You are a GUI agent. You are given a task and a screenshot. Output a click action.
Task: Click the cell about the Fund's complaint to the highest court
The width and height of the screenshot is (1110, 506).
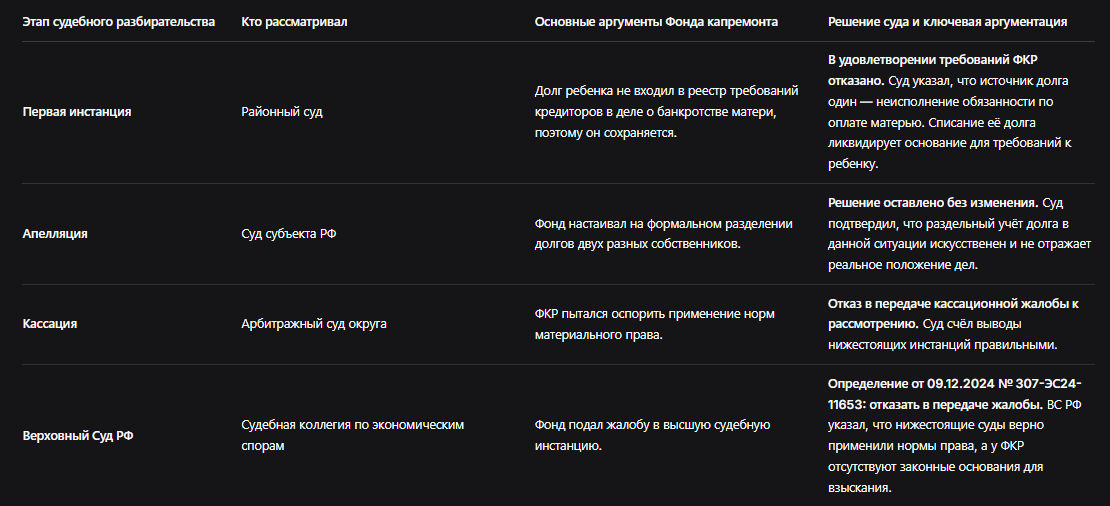tap(652, 436)
